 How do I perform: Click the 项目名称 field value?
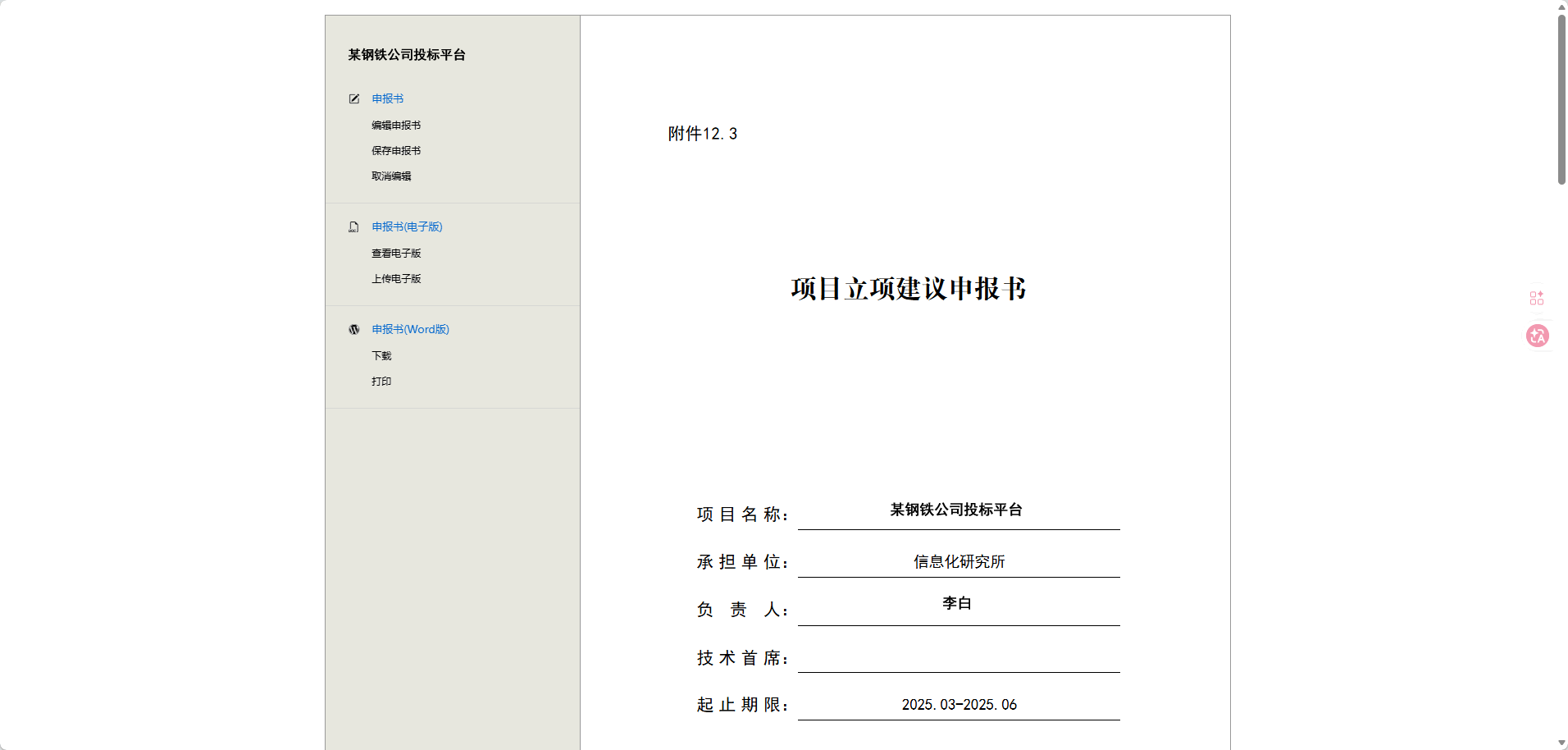(956, 510)
